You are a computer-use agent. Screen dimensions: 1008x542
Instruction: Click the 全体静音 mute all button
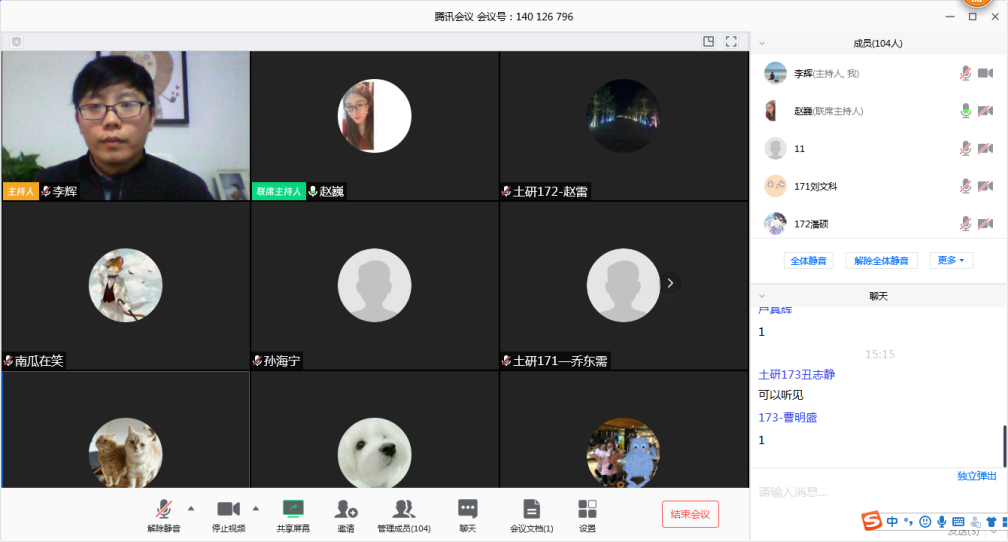coord(809,261)
